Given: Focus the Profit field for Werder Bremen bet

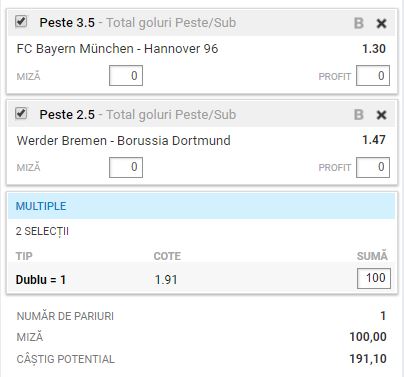Looking at the screenshot, I should pos(373,167).
